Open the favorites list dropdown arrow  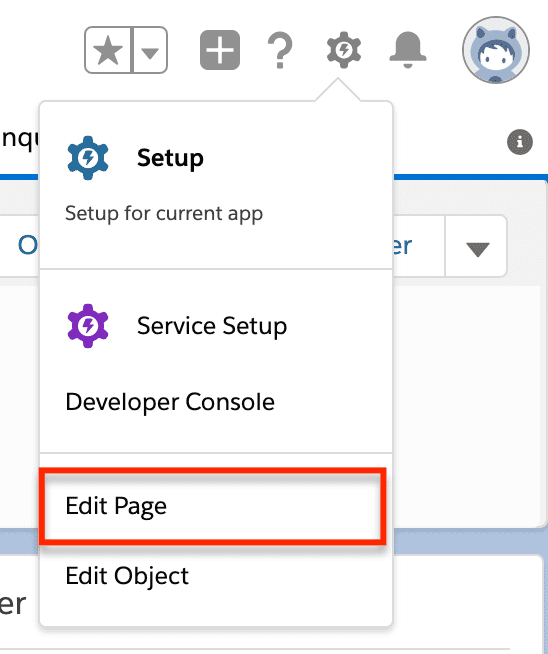pyautogui.click(x=150, y=50)
